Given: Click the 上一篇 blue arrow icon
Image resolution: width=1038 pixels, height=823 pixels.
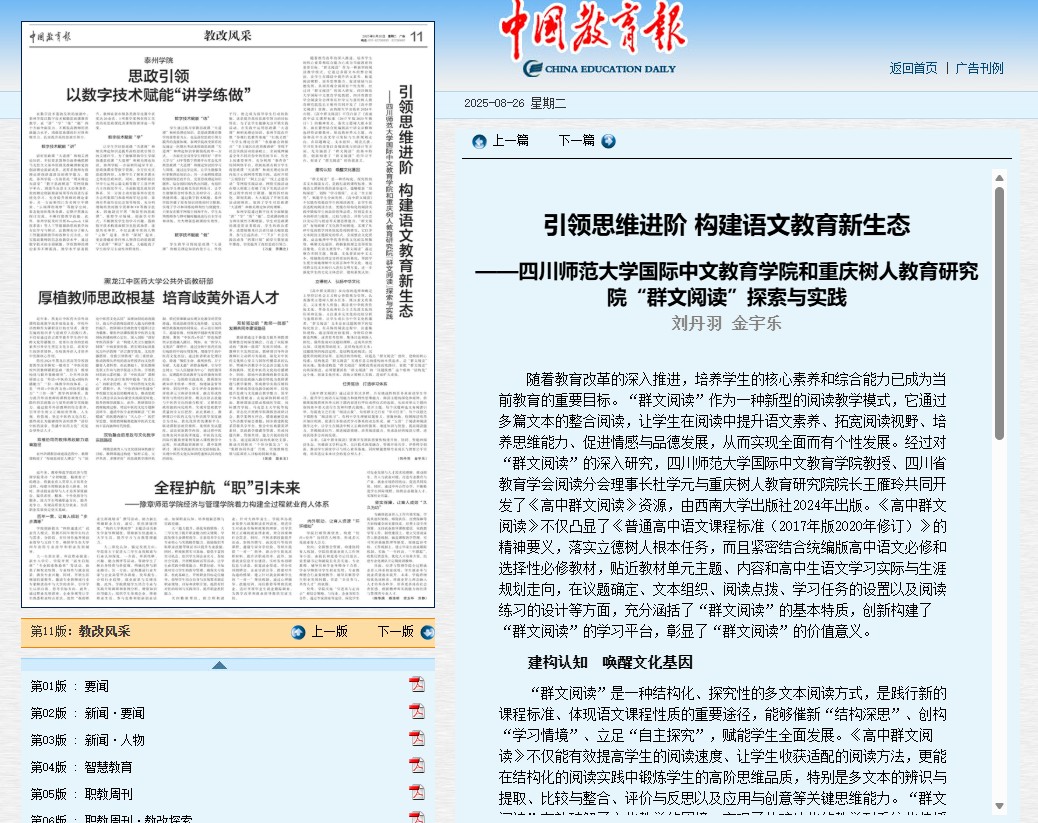Looking at the screenshot, I should [480, 141].
